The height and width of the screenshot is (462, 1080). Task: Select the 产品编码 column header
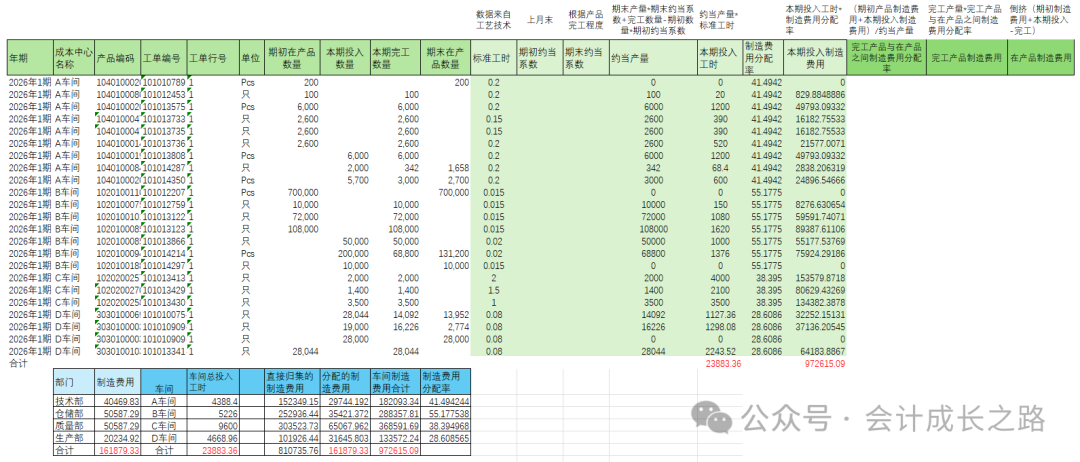coord(117,56)
